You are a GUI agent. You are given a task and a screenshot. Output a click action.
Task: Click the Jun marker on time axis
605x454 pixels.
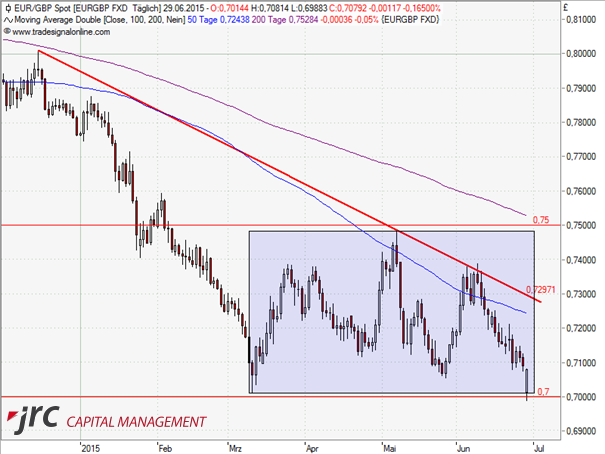pyautogui.click(x=461, y=447)
